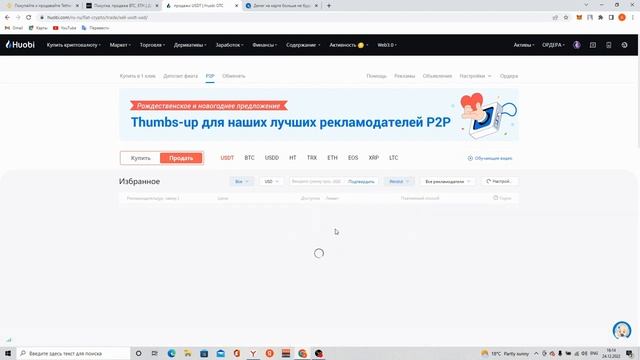The width and height of the screenshot is (640, 360).
Task: Open the purple profile avatar in Huobi header
Action: [577, 45]
